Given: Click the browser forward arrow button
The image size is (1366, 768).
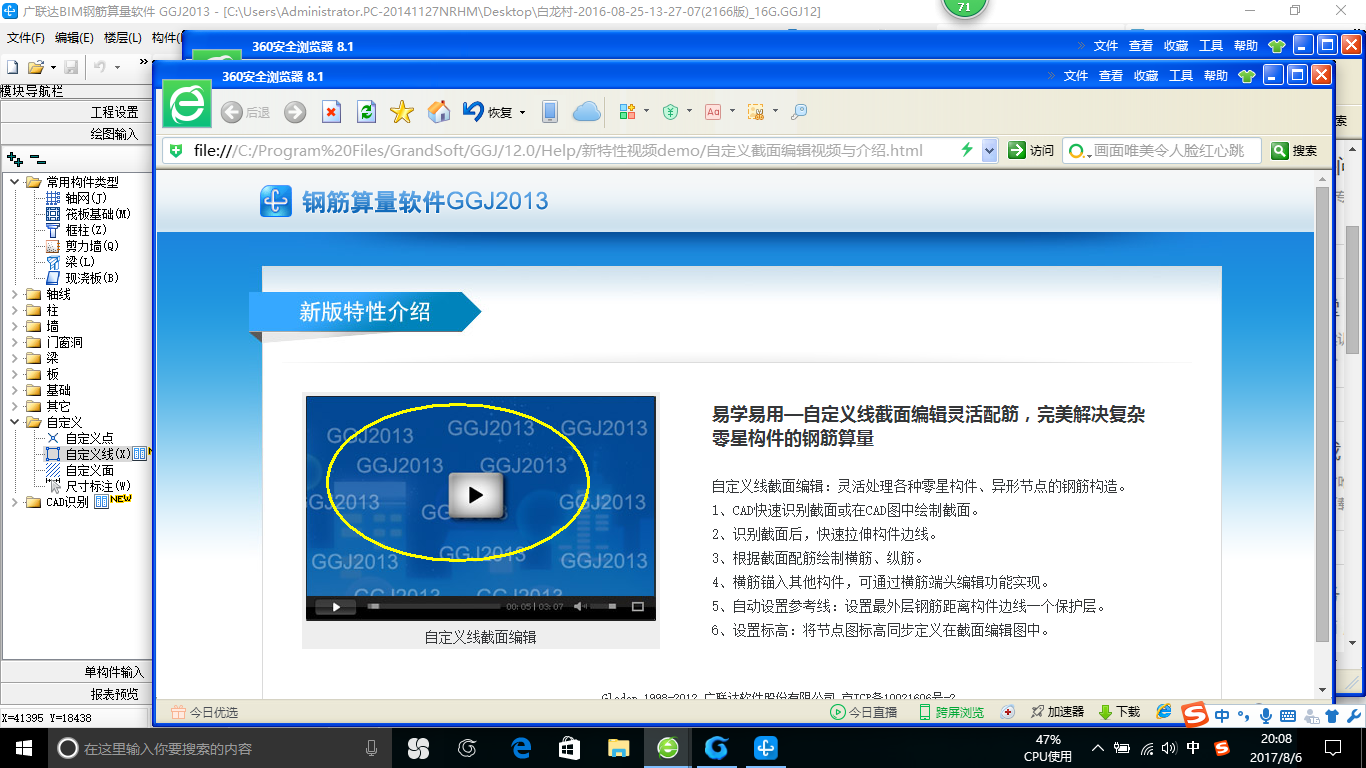Looking at the screenshot, I should pyautogui.click(x=295, y=112).
